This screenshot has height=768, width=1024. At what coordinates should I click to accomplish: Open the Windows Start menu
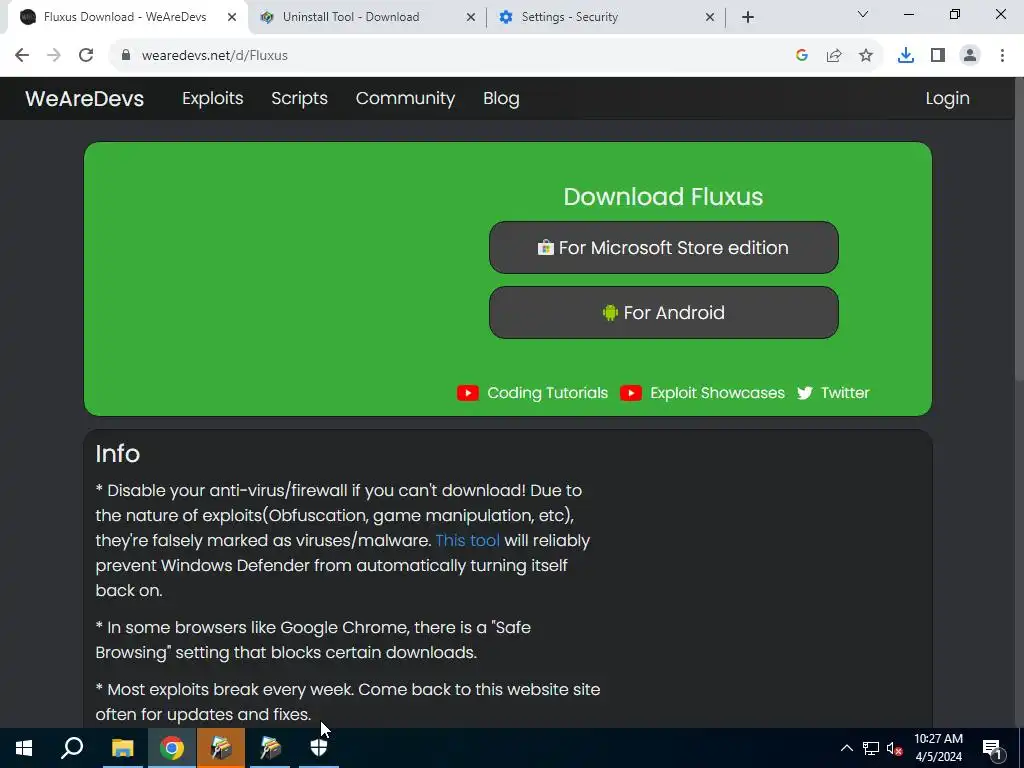coord(24,748)
